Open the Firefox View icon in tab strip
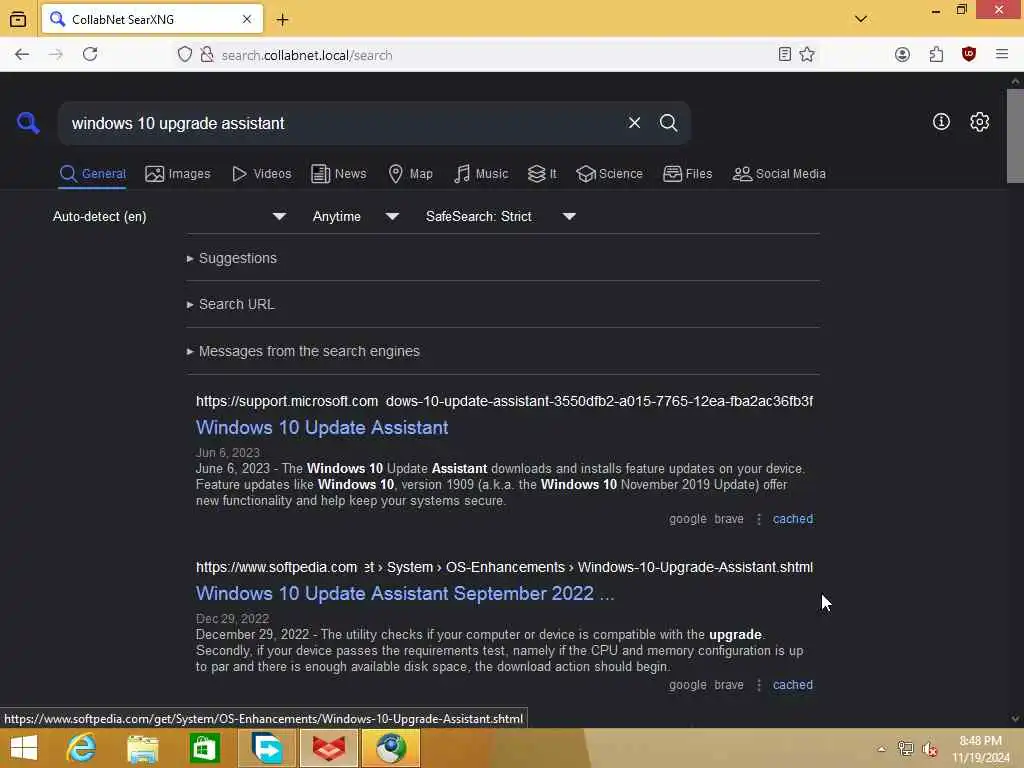 click(x=18, y=20)
